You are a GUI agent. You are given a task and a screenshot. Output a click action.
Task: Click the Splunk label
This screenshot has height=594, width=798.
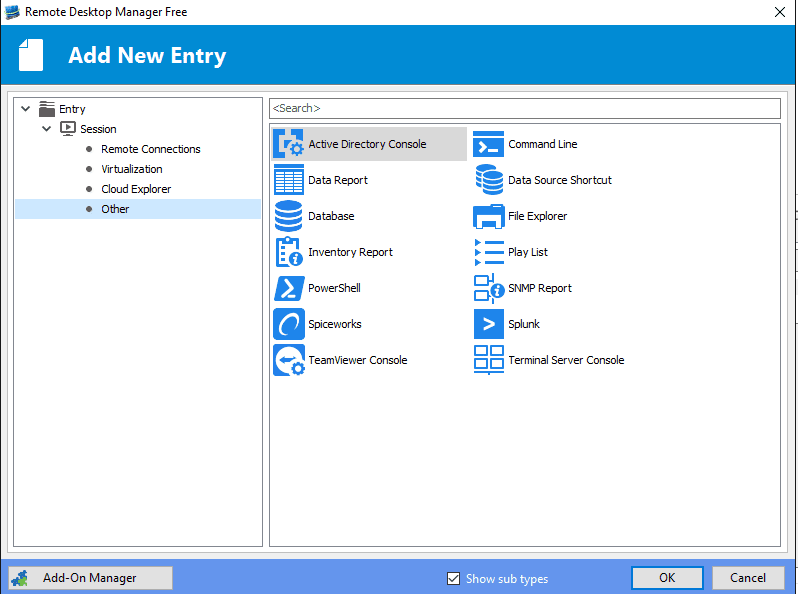[524, 324]
